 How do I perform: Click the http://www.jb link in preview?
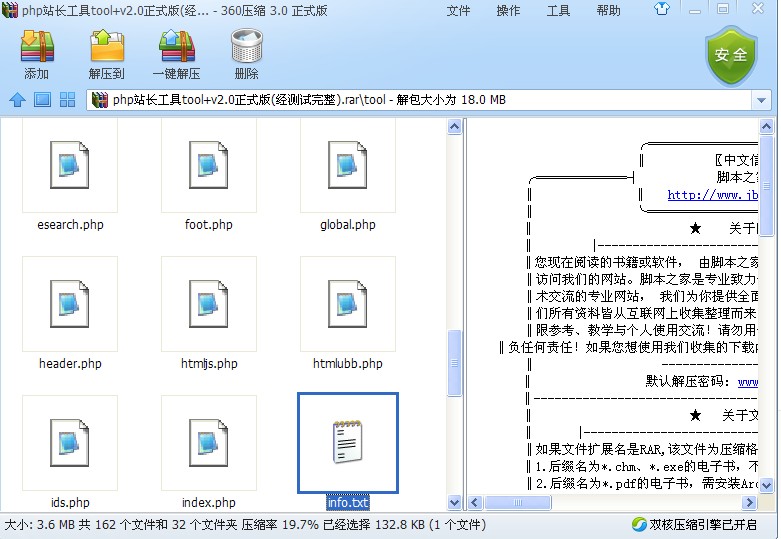[x=712, y=195]
